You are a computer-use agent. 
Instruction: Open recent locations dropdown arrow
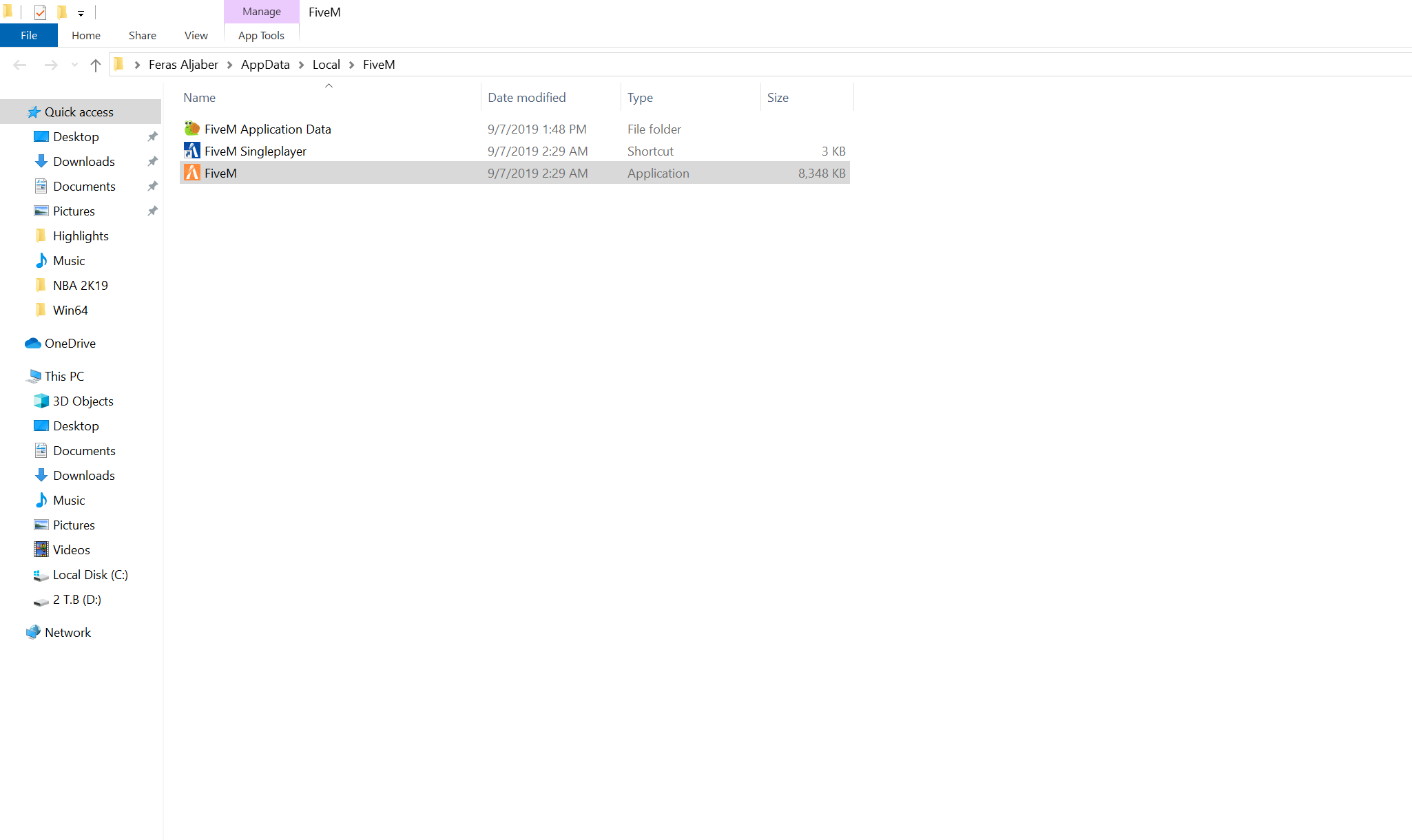coord(74,65)
